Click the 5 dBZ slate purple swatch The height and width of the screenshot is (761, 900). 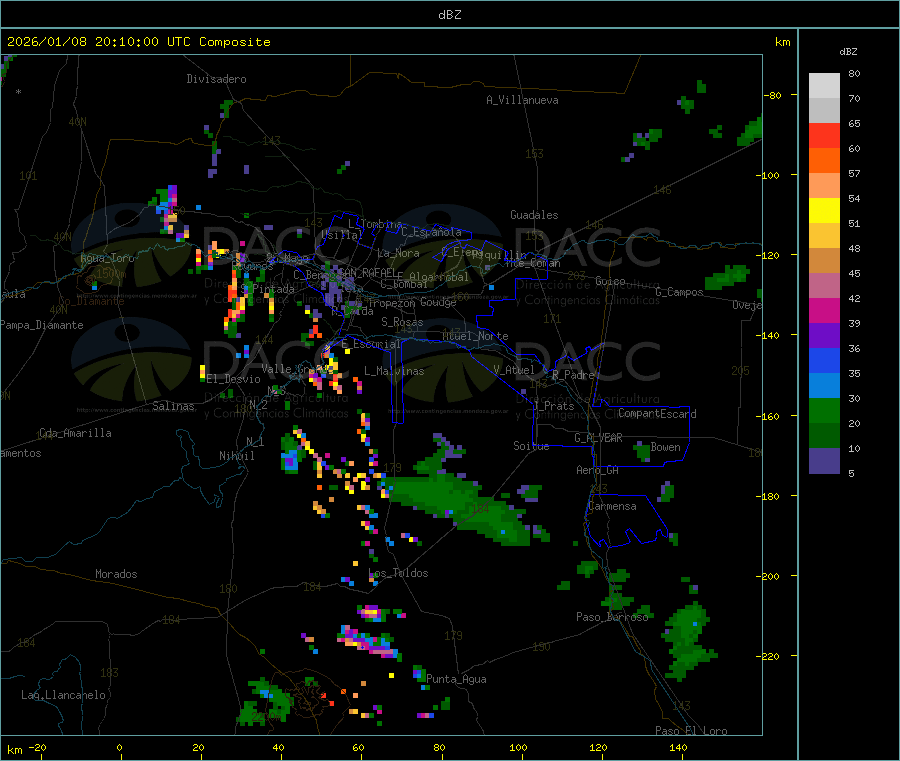824,461
